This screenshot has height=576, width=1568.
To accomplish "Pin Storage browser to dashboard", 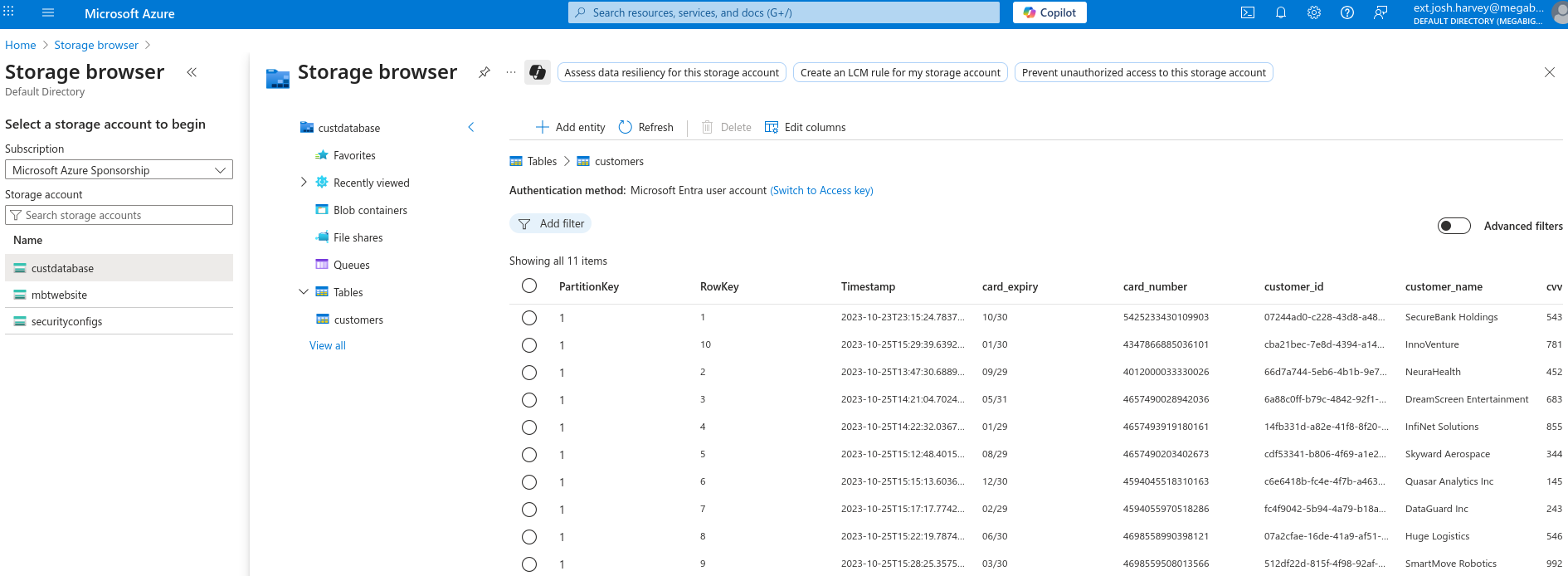I will tap(485, 72).
